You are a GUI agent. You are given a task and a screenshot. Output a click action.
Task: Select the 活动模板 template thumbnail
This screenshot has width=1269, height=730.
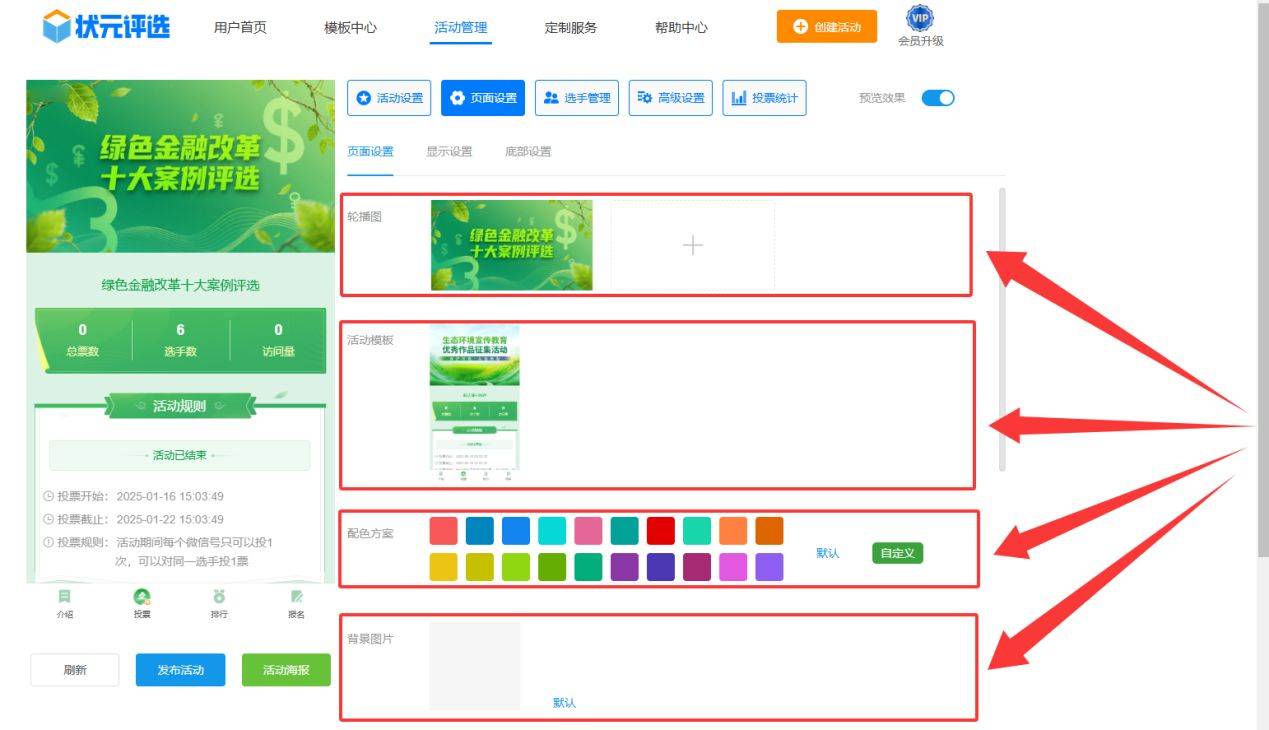tap(474, 404)
